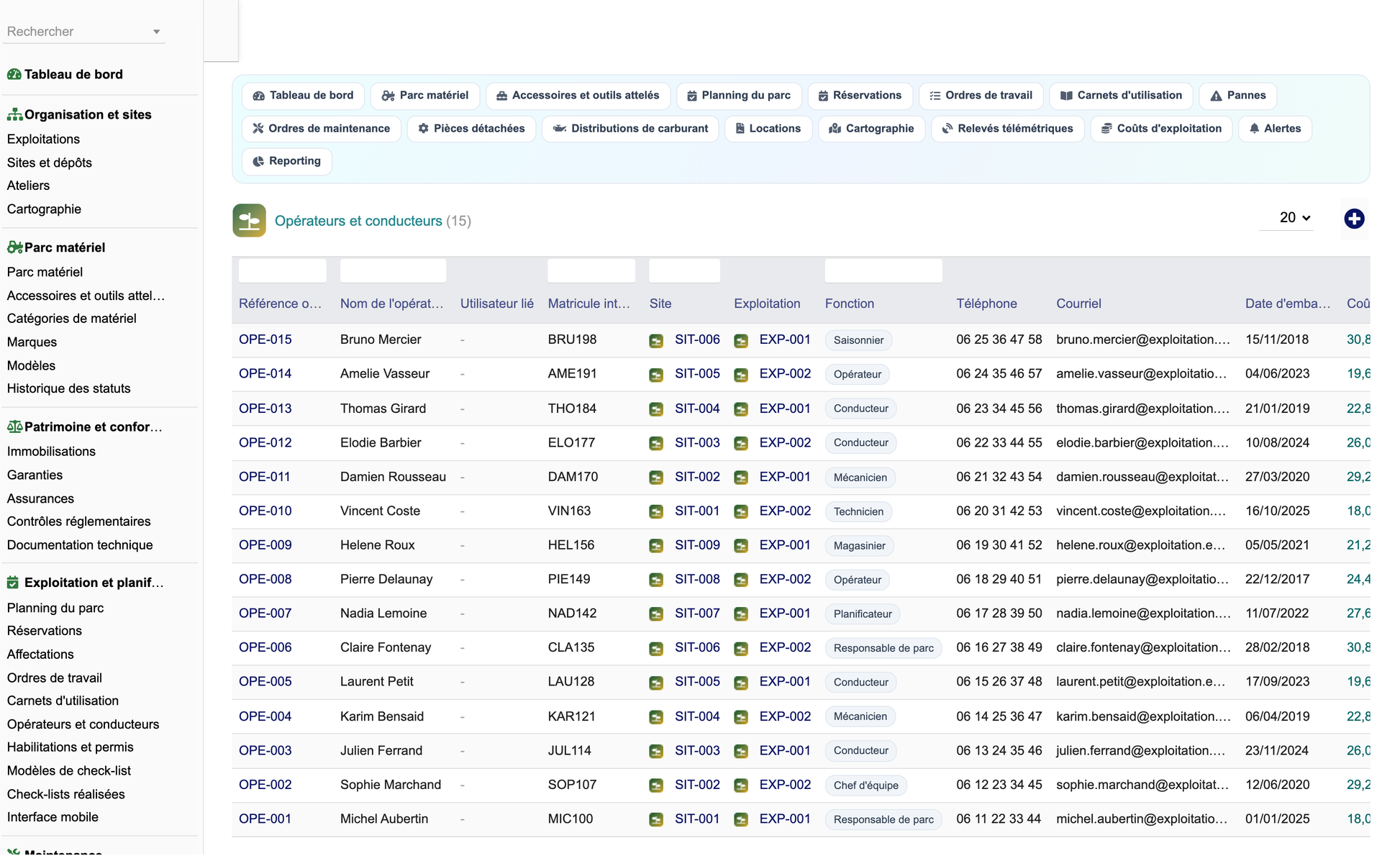
Task: Open Habilitations et permis in sidebar
Action: 71,747
